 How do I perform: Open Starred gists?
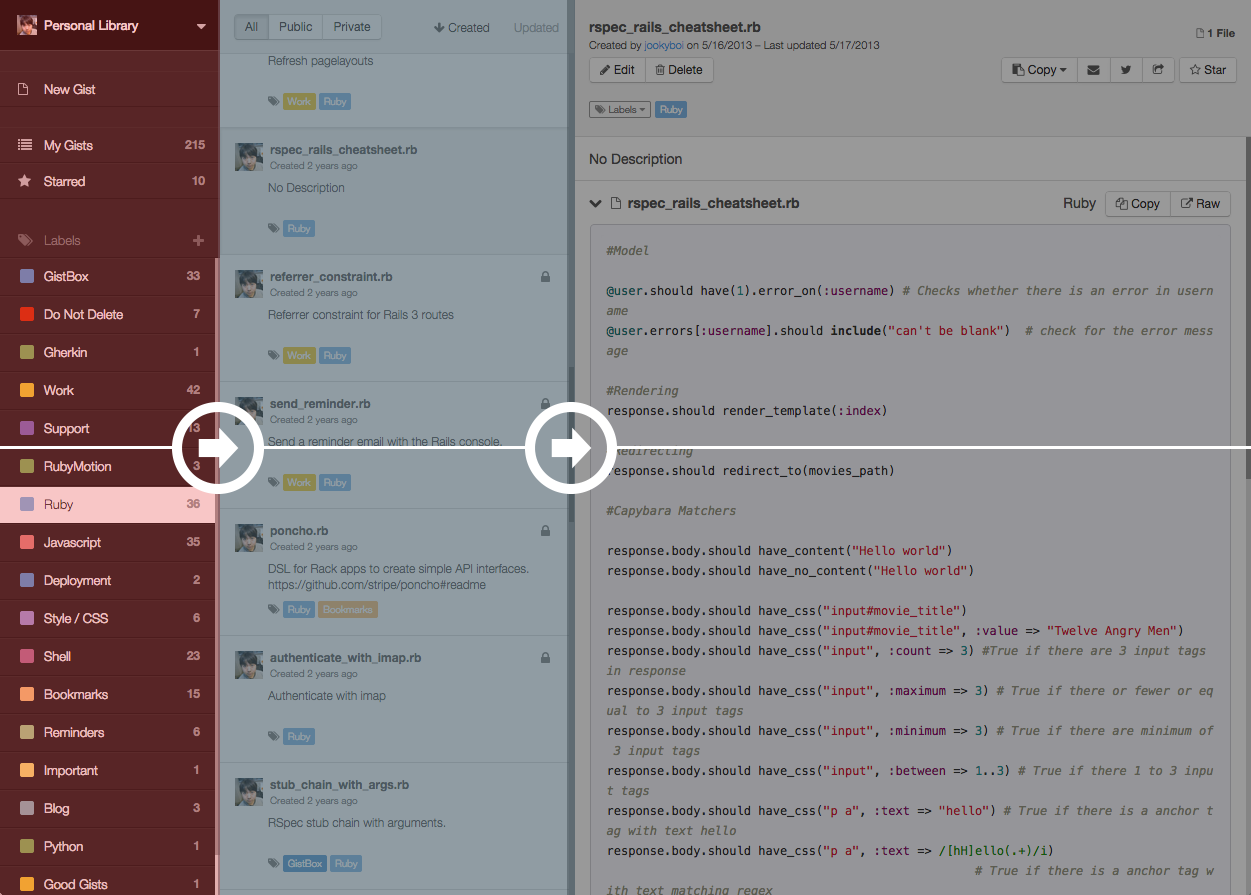click(x=109, y=181)
